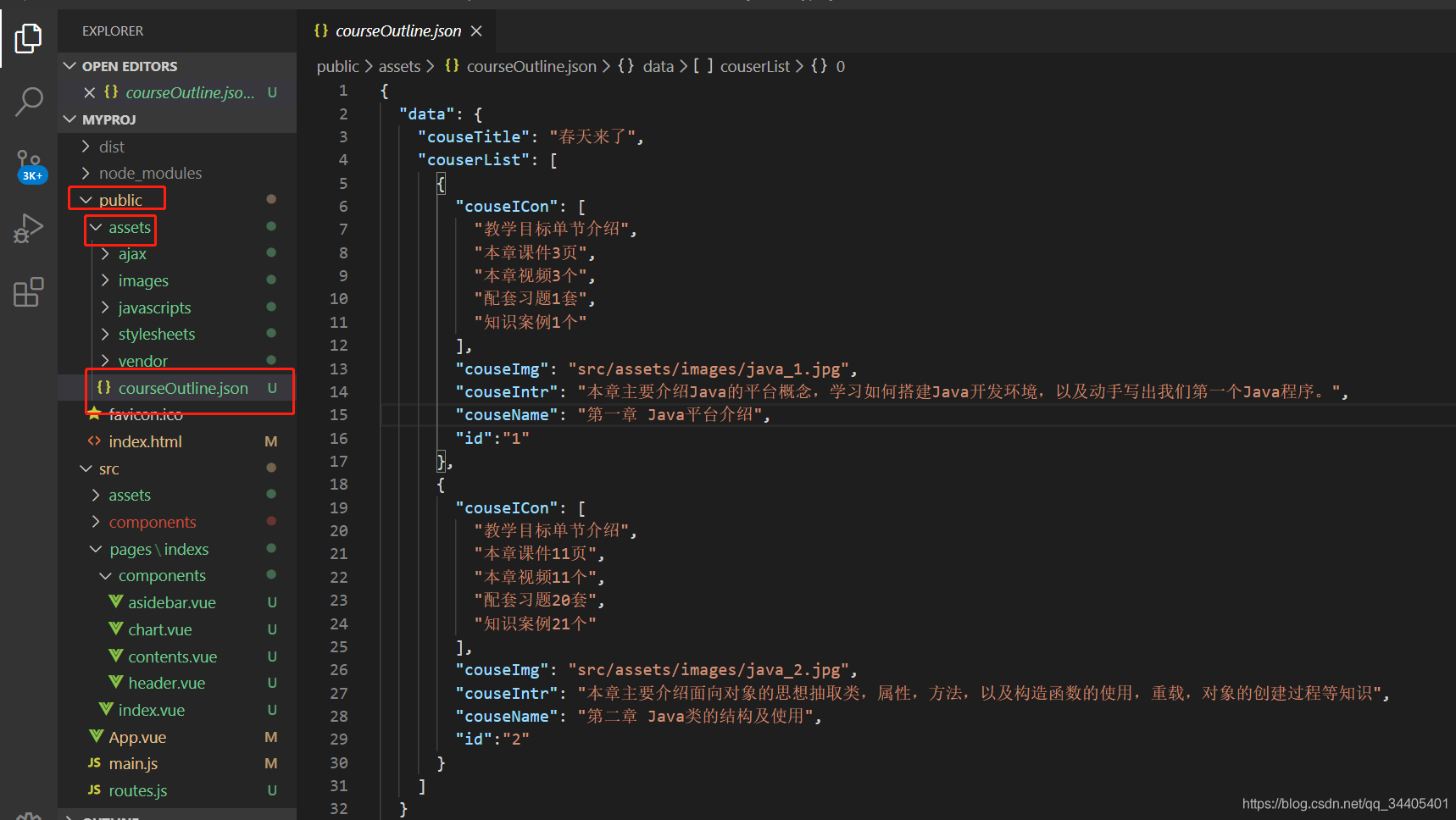The height and width of the screenshot is (820, 1456).
Task: Collapse components folder under pages\indexs
Action: click(105, 575)
